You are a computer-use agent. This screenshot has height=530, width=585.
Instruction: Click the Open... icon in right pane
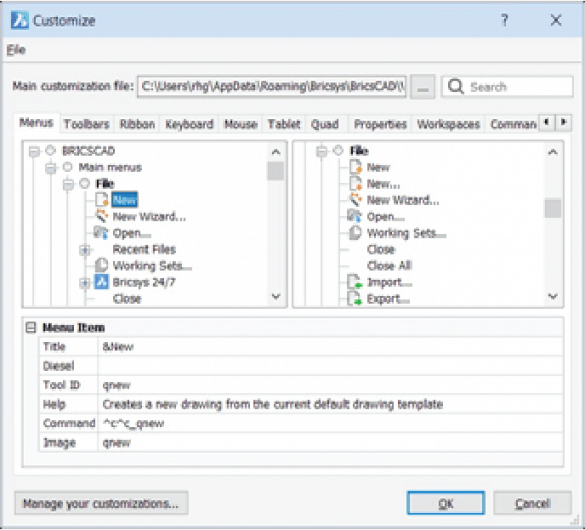point(354,216)
